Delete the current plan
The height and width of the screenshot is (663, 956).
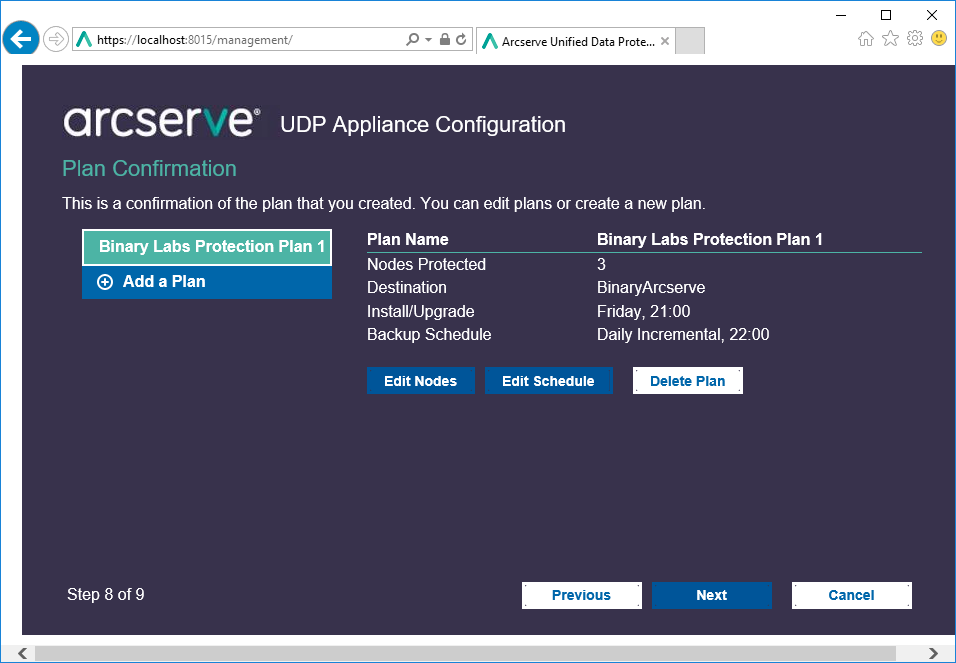coord(687,380)
